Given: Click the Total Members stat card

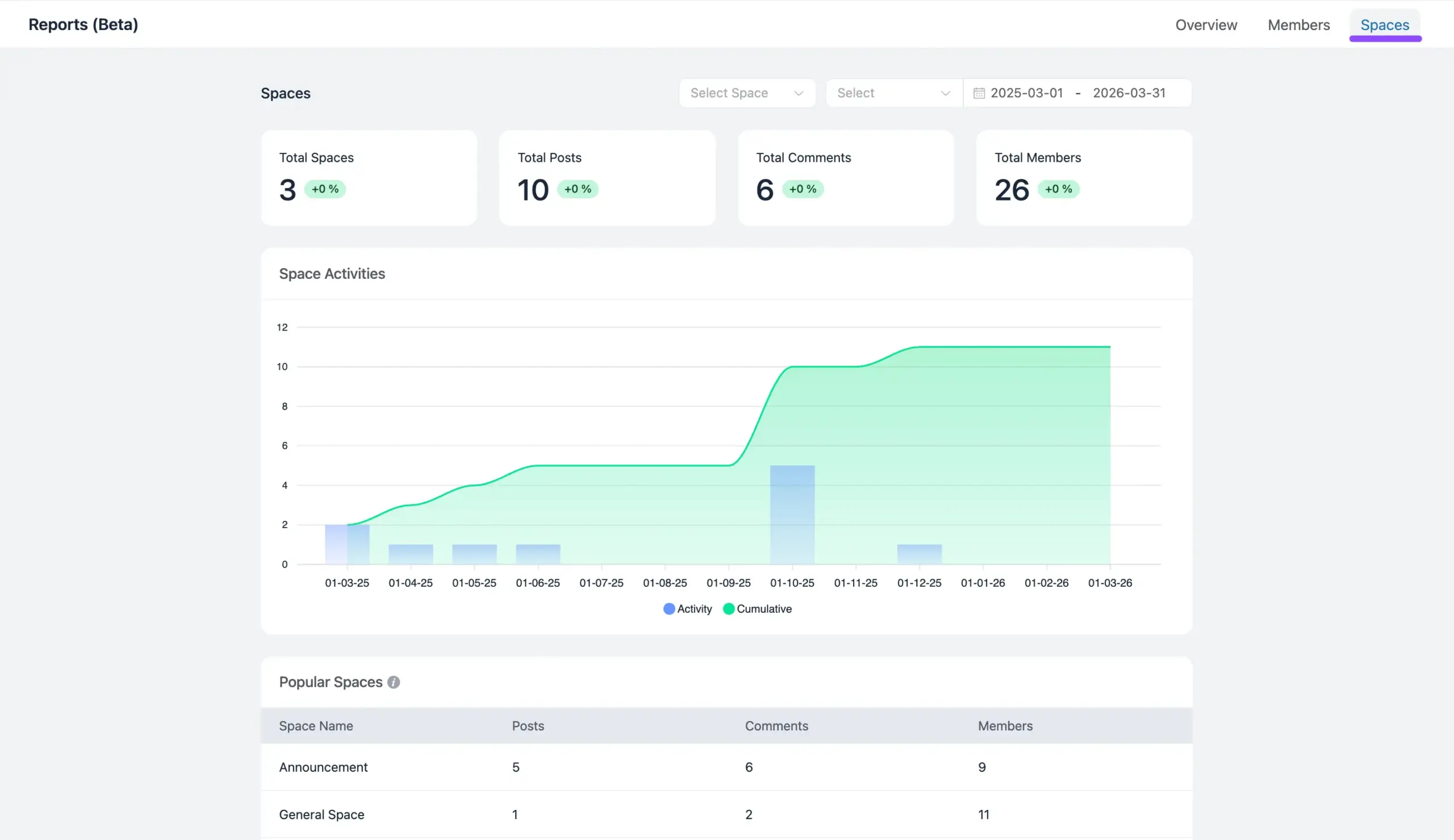Looking at the screenshot, I should (1083, 177).
